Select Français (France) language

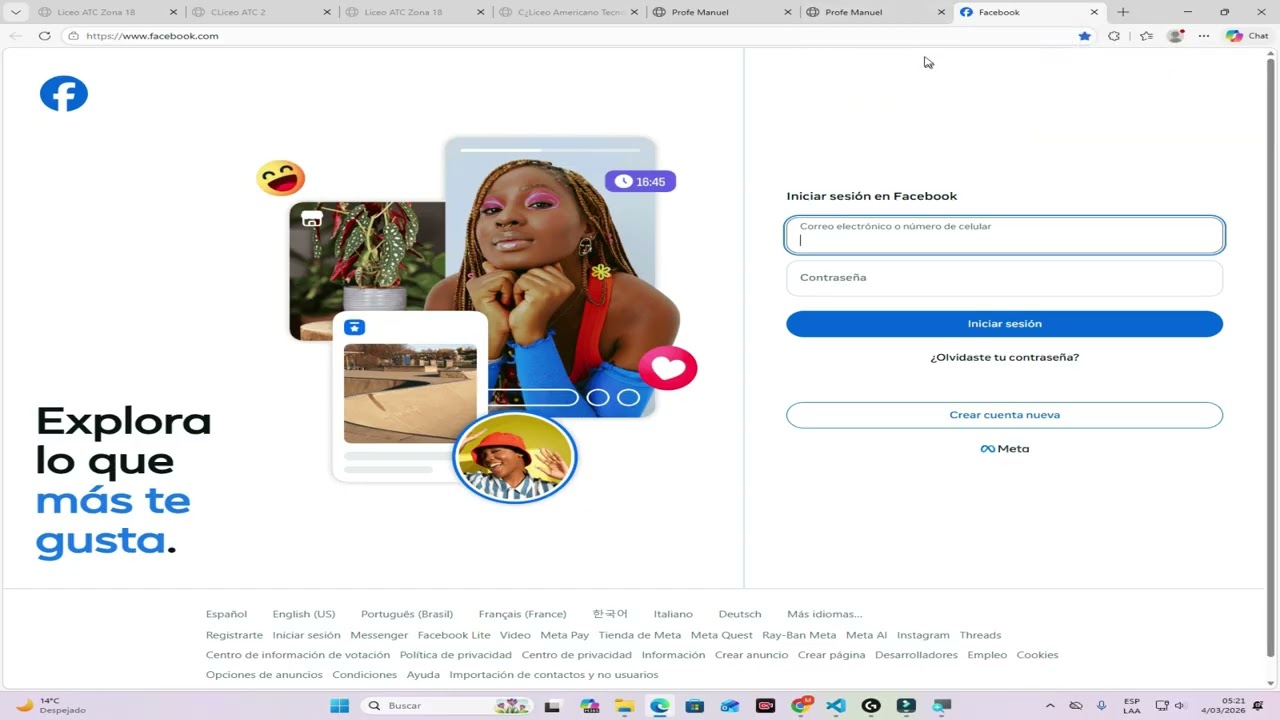pyautogui.click(x=522, y=614)
